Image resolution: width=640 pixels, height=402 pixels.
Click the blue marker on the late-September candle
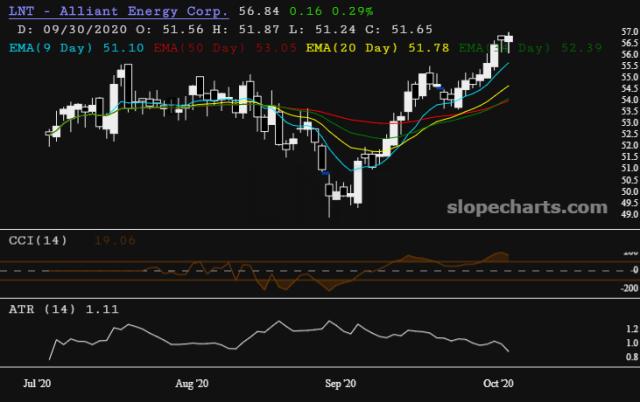(439, 87)
